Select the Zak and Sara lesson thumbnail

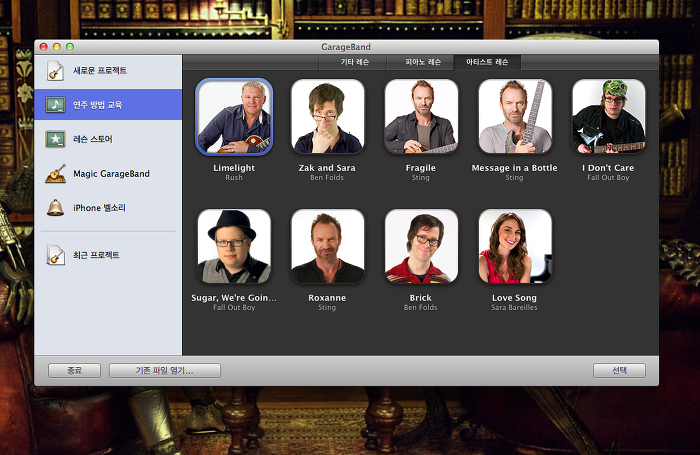click(328, 117)
